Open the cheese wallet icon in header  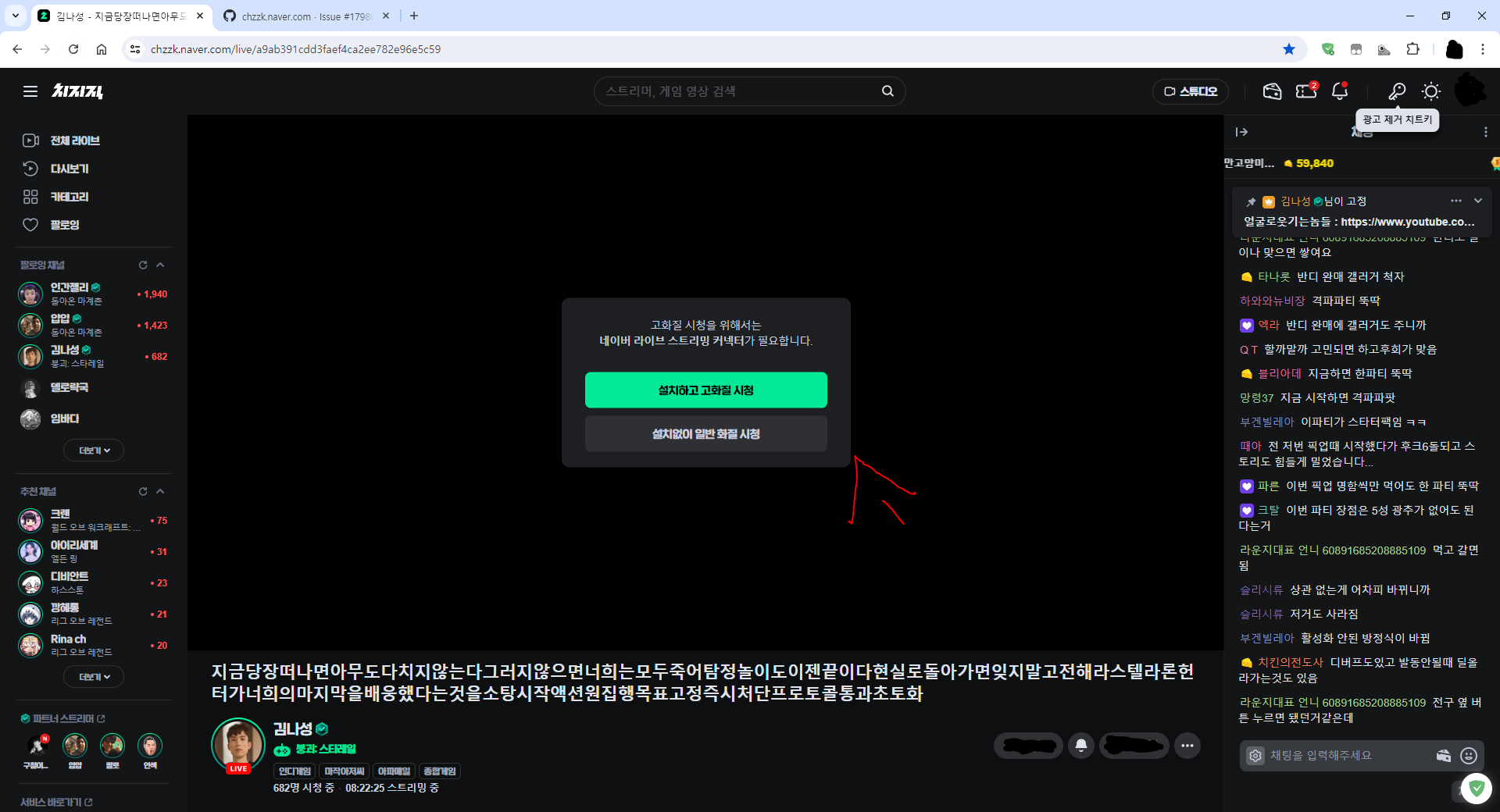(1272, 91)
